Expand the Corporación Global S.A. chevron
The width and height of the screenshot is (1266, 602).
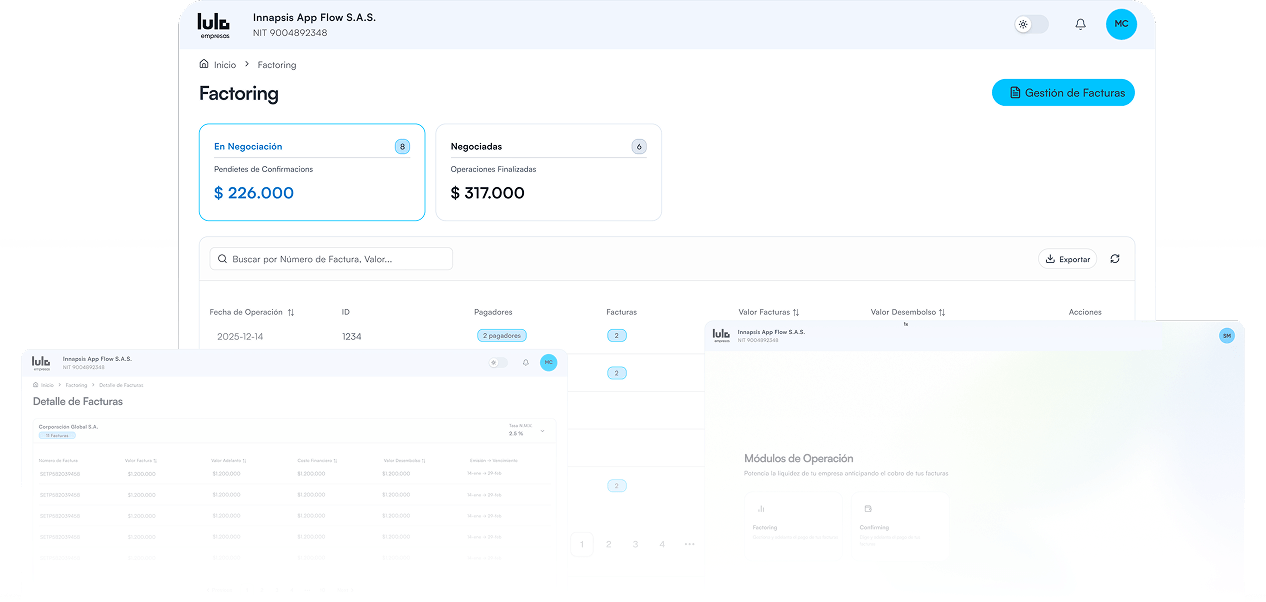click(x=542, y=431)
